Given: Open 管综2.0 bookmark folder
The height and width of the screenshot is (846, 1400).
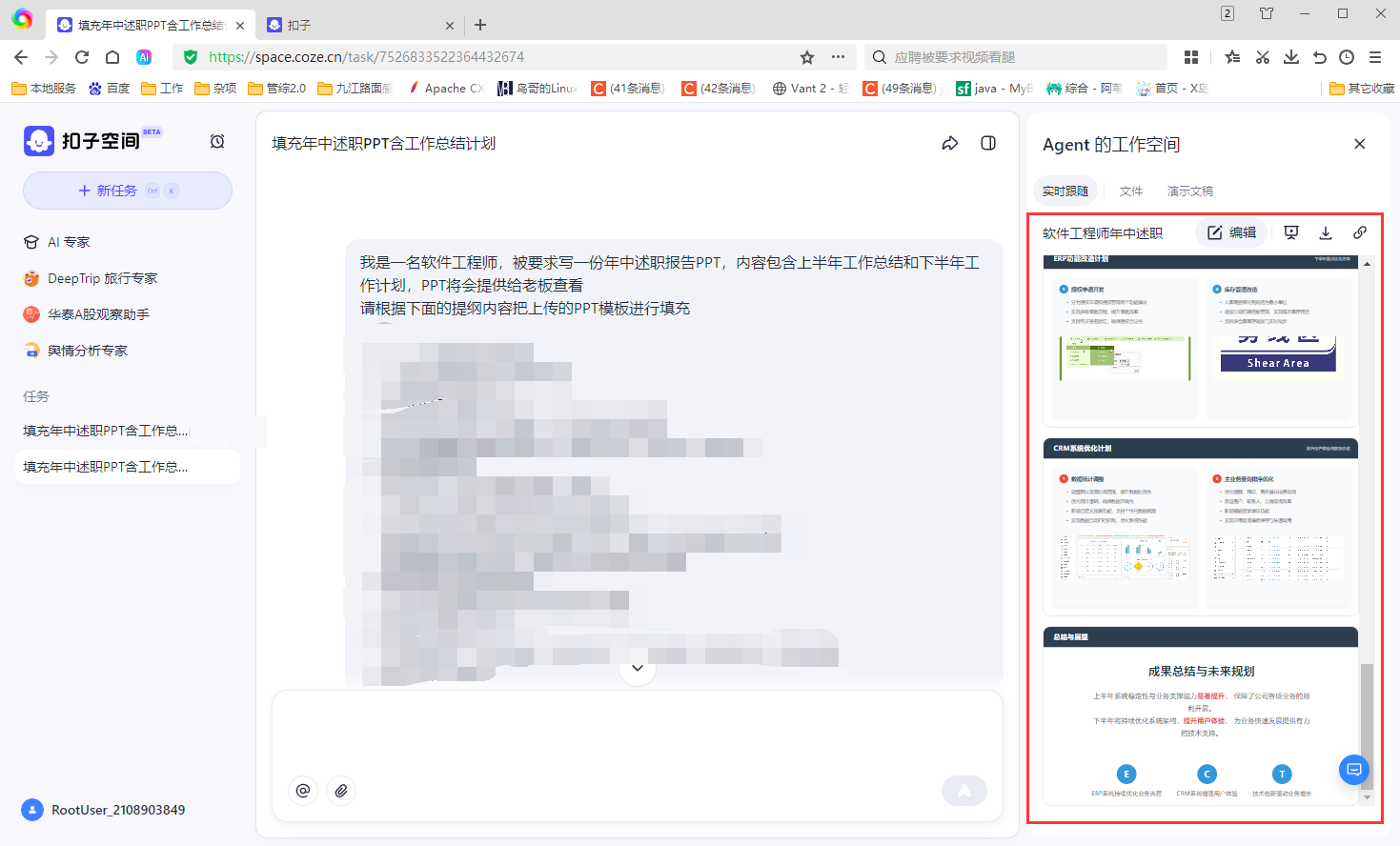Looking at the screenshot, I should [x=277, y=89].
